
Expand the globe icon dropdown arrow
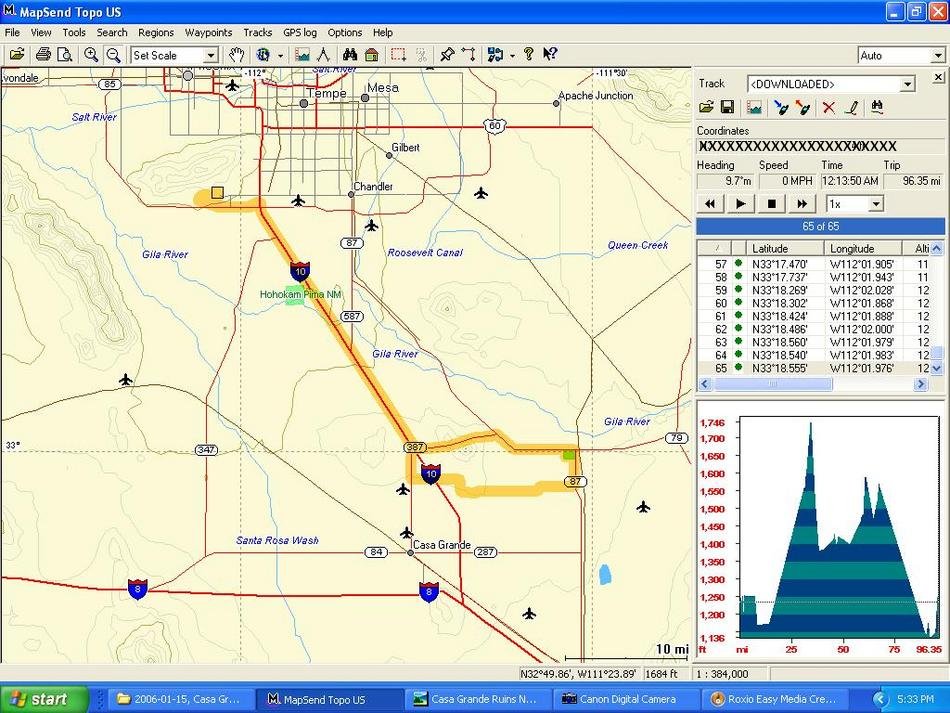pos(280,56)
